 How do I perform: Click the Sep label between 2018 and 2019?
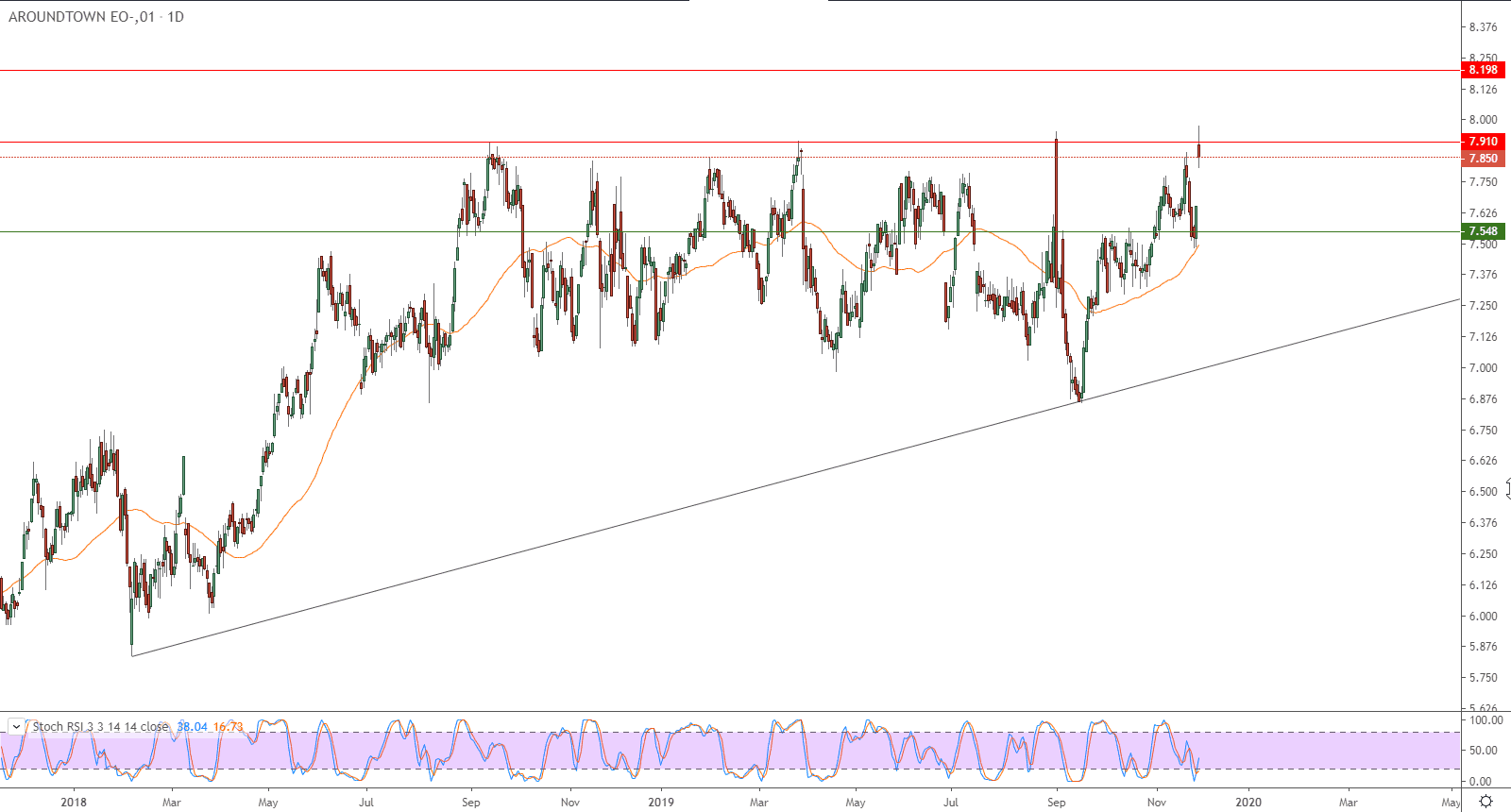tap(471, 803)
